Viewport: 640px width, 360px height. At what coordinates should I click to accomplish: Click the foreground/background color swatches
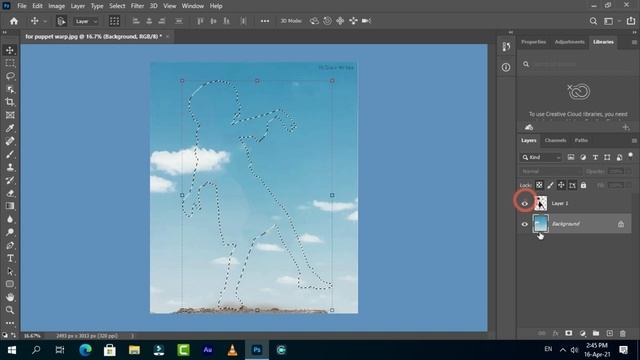5,335
